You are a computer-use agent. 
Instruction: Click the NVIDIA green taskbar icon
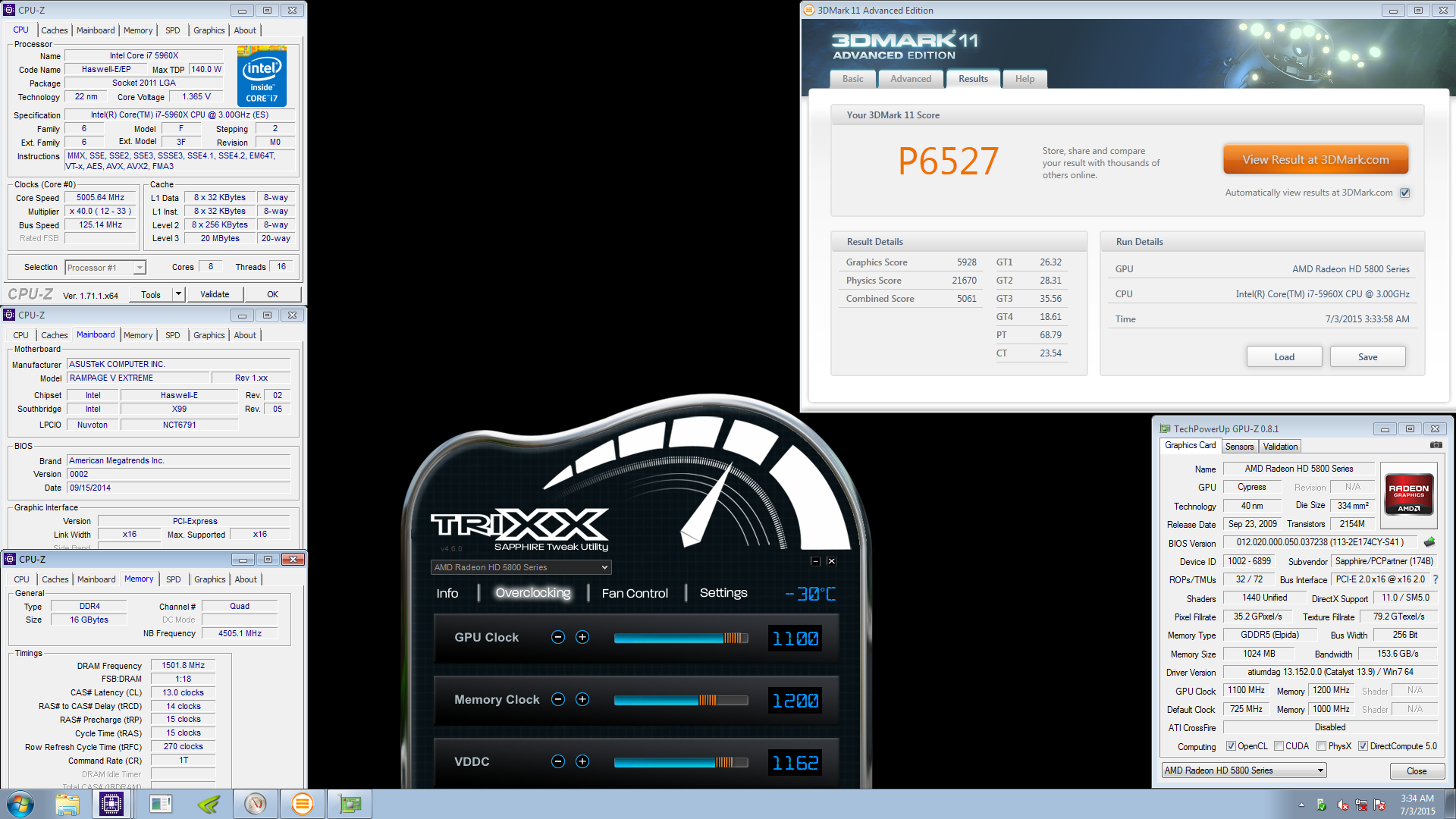[x=208, y=804]
